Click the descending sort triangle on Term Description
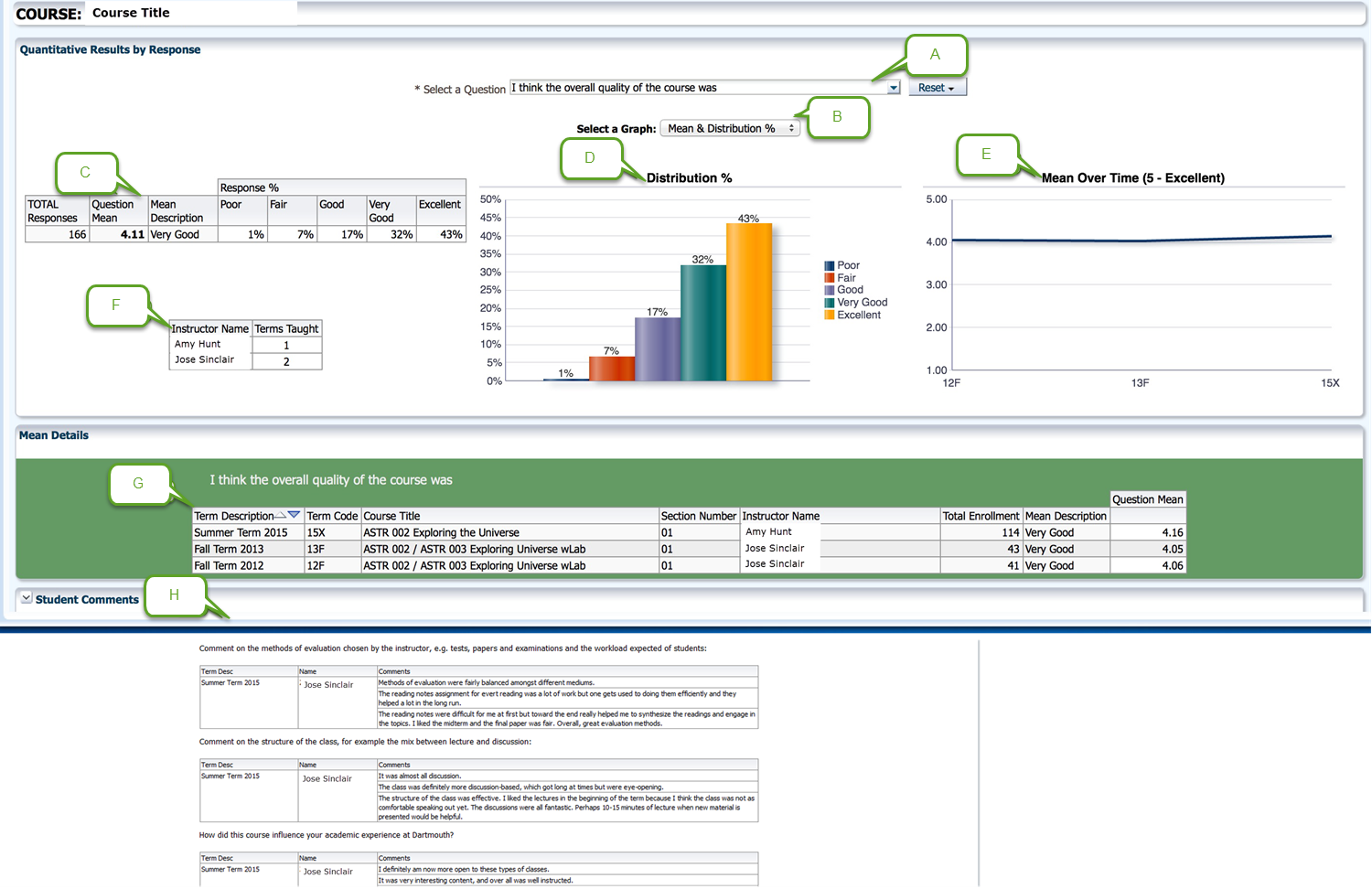The height and width of the screenshot is (889, 1372). (294, 515)
